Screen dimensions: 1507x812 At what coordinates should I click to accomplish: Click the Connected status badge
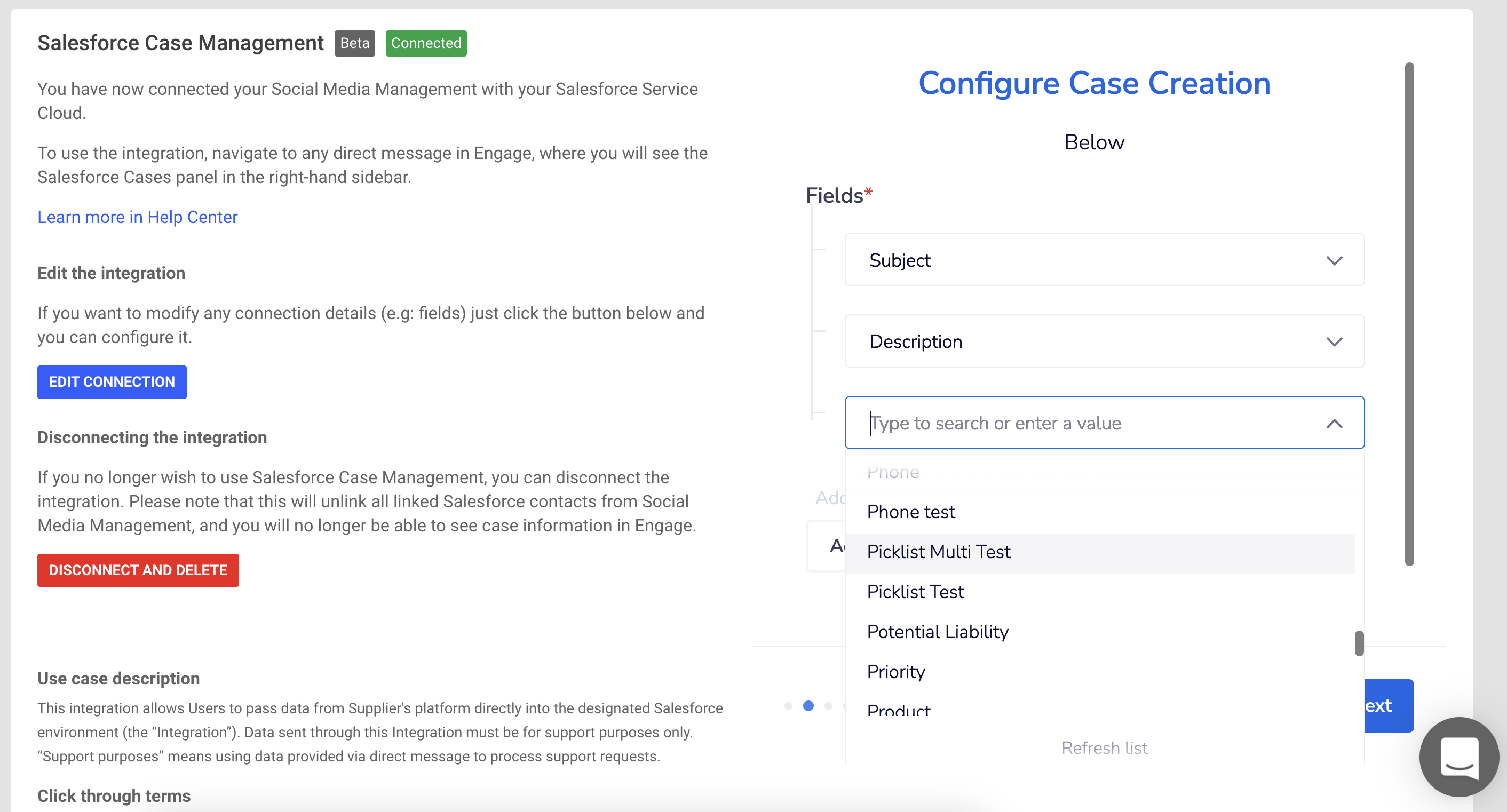coord(426,43)
